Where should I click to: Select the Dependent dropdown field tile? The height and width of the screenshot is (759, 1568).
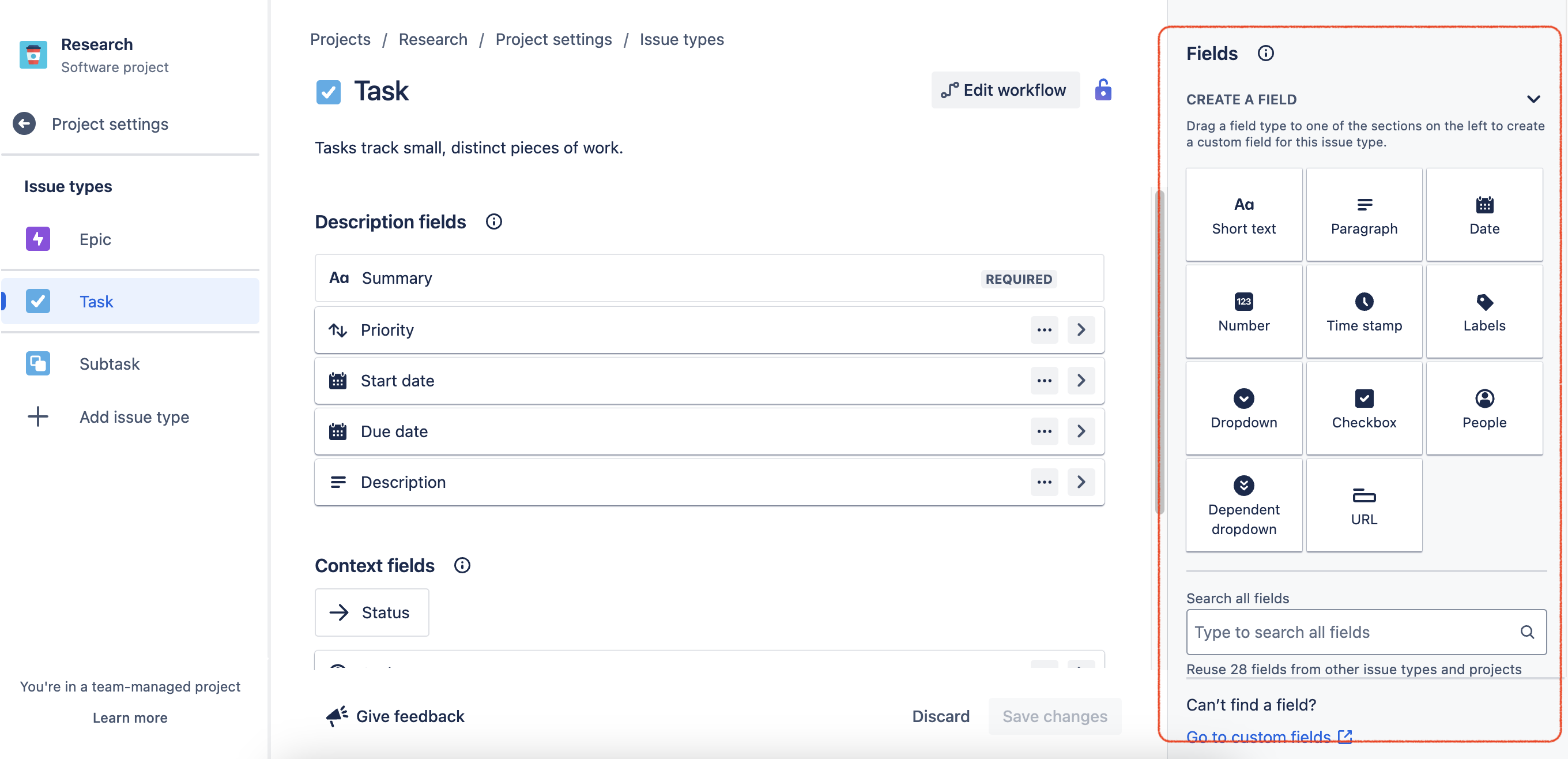click(1243, 506)
